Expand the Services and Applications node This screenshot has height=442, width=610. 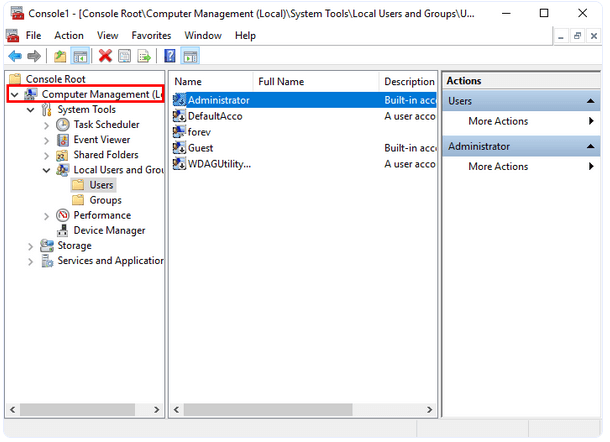[30, 261]
